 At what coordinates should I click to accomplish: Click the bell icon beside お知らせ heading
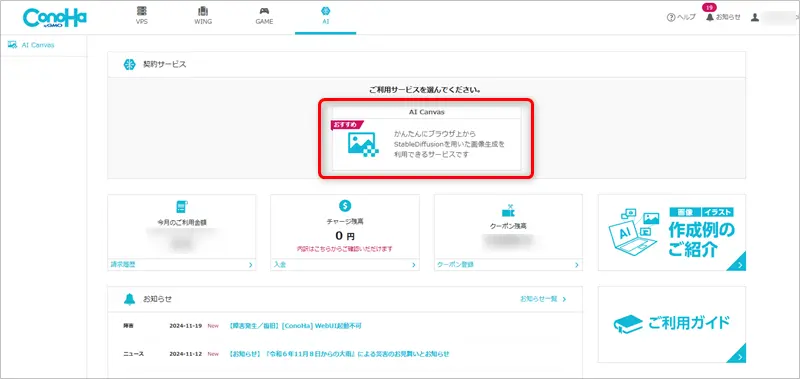130,299
